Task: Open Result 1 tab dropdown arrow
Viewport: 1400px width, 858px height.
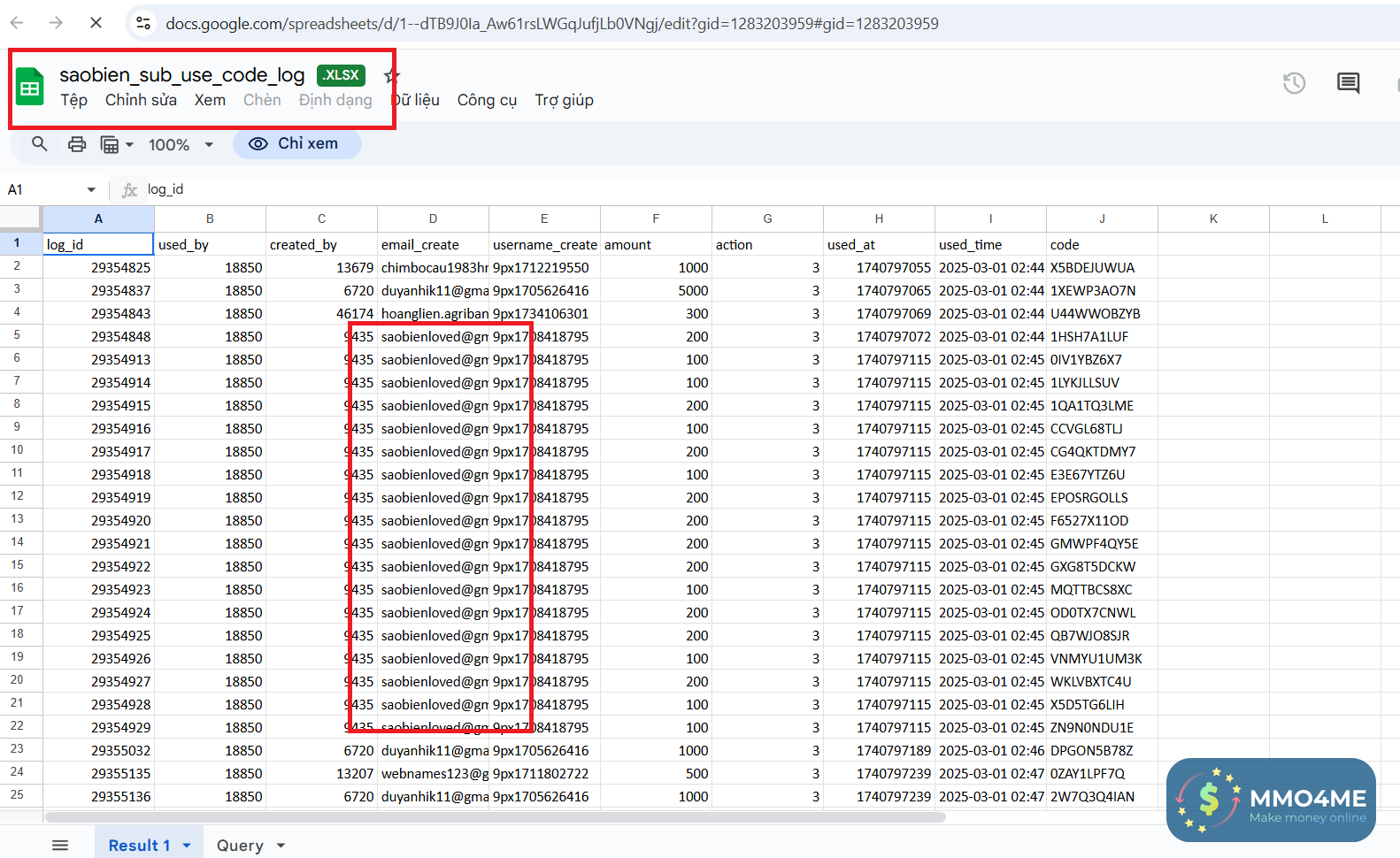Action: click(x=187, y=846)
